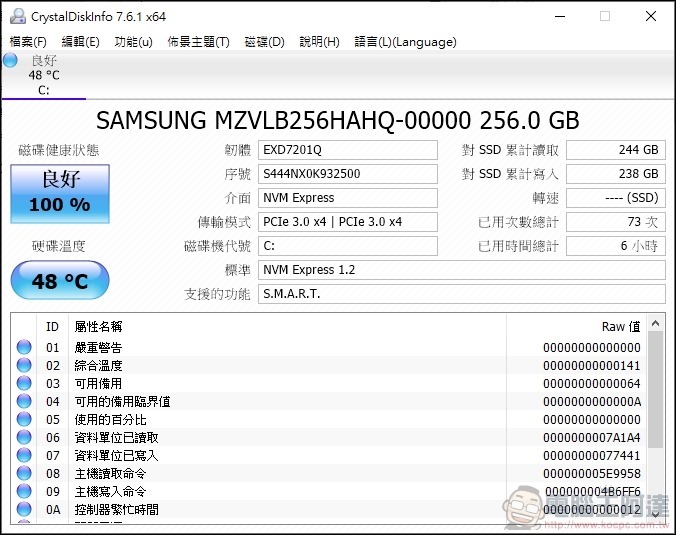This screenshot has height=535, width=676.
Task: Click the power on hours value 6 小時
Action: click(x=616, y=246)
